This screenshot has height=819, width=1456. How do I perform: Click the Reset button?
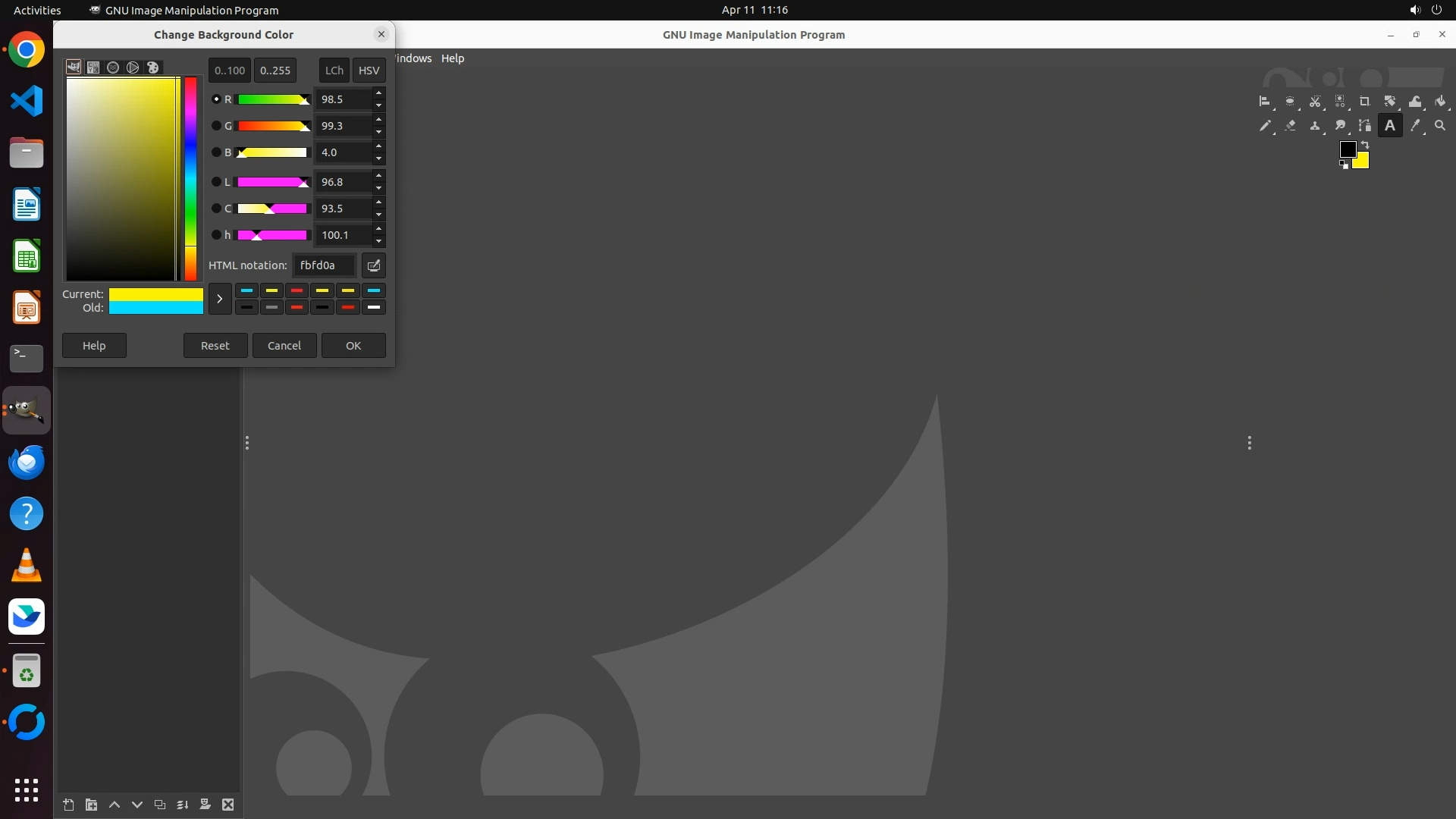[215, 346]
